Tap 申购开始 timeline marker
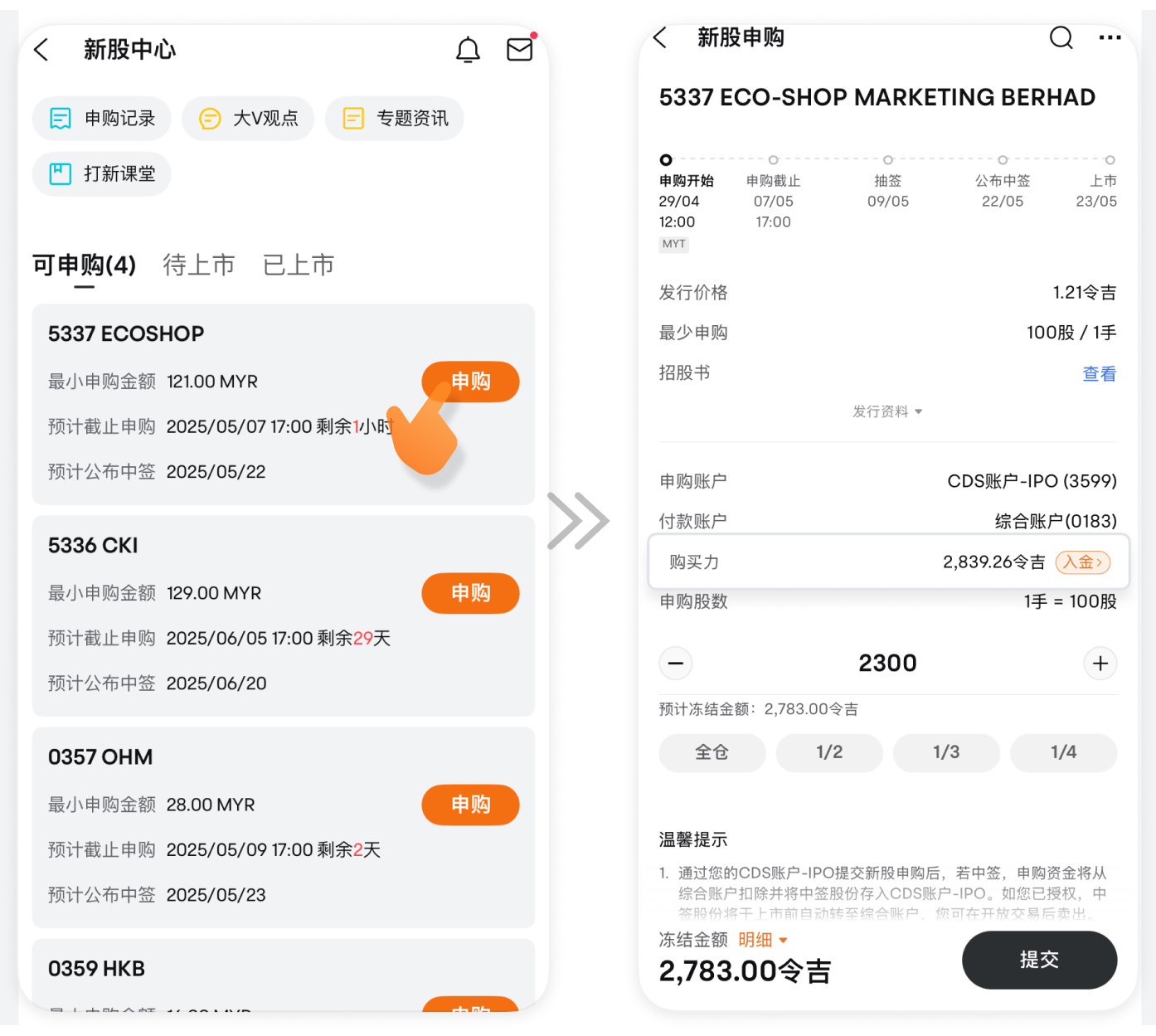 (x=666, y=160)
